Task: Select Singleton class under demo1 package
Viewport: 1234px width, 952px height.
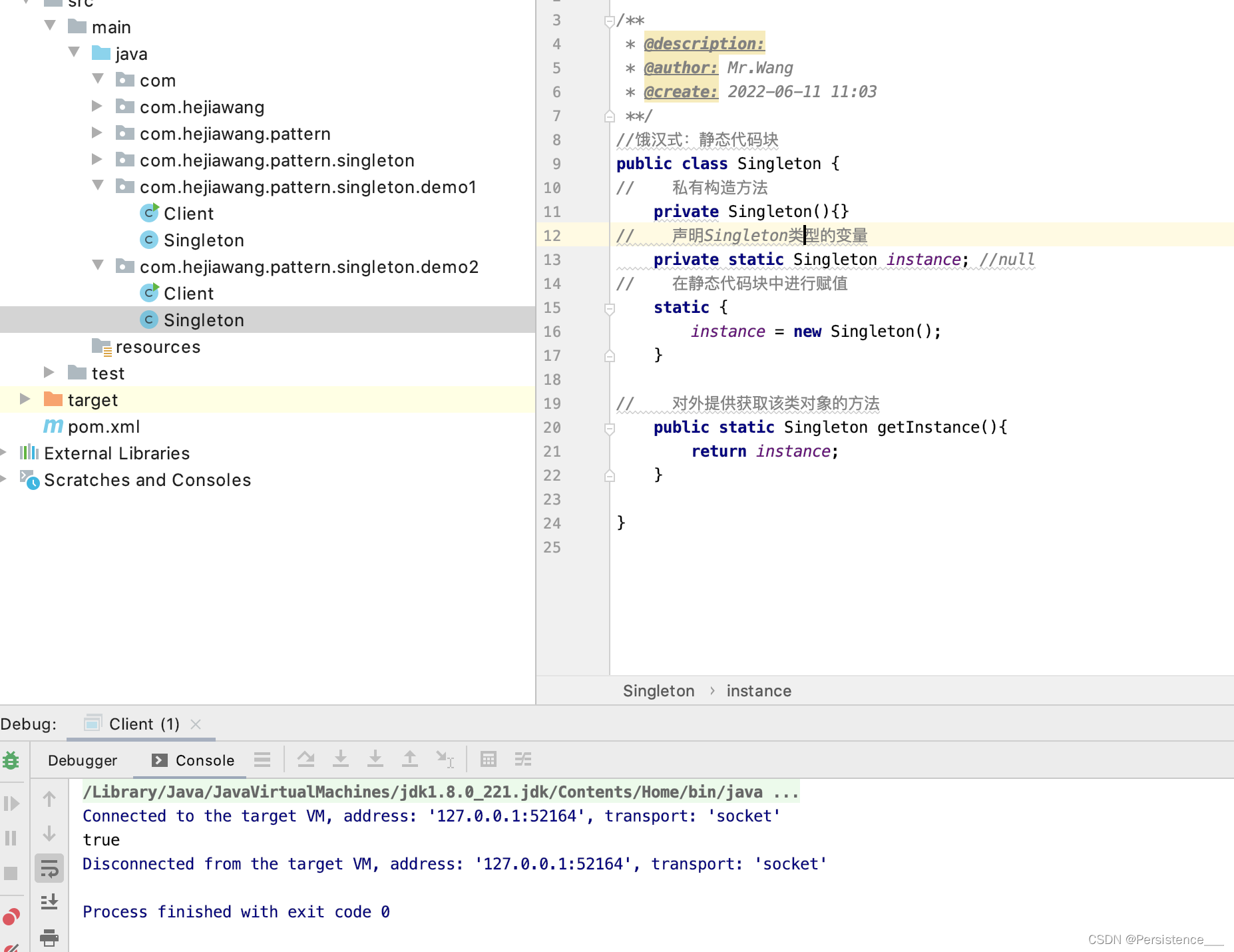Action: tap(192, 240)
